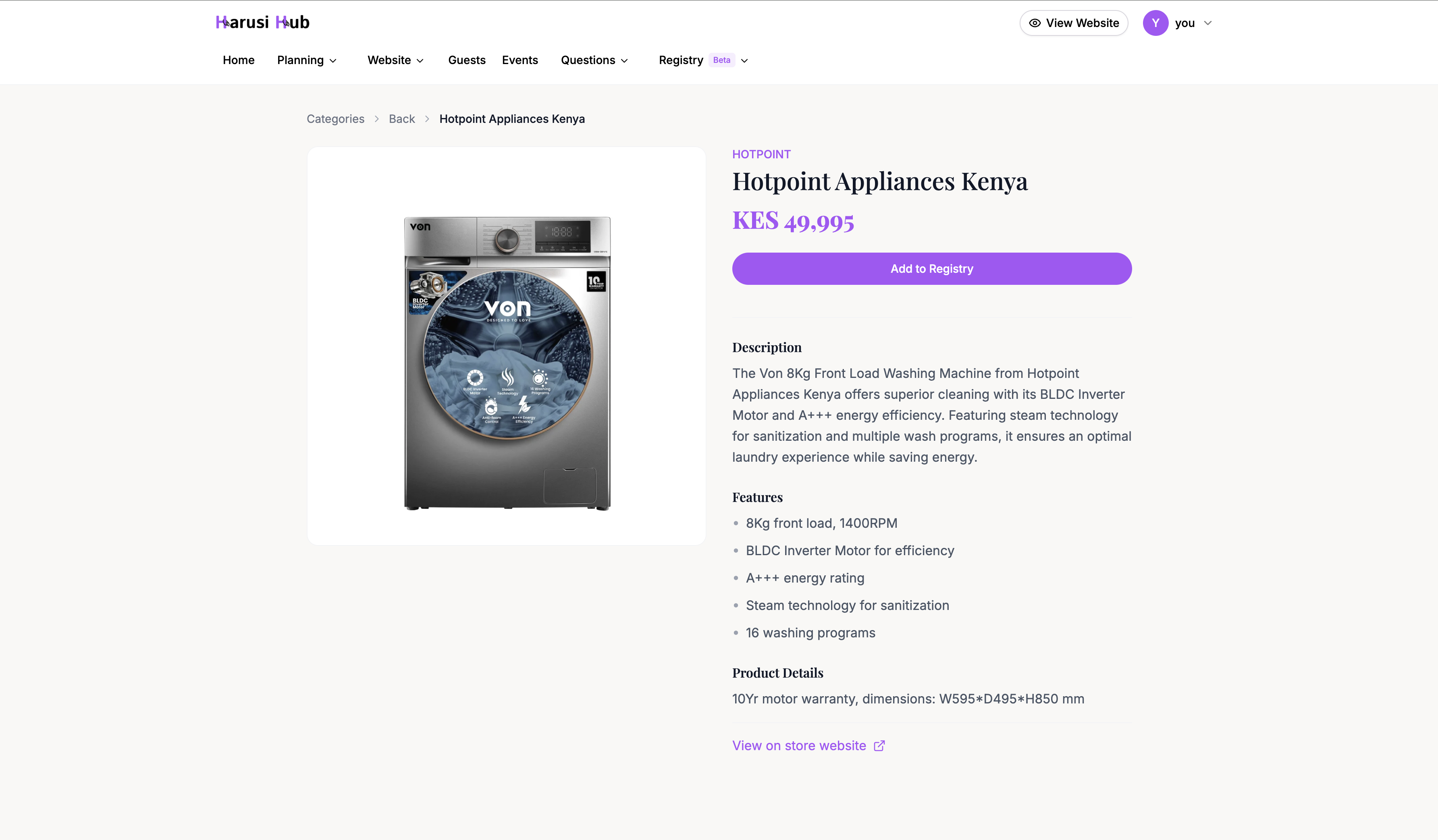Select the Home menu item
The width and height of the screenshot is (1438, 840).
[239, 60]
